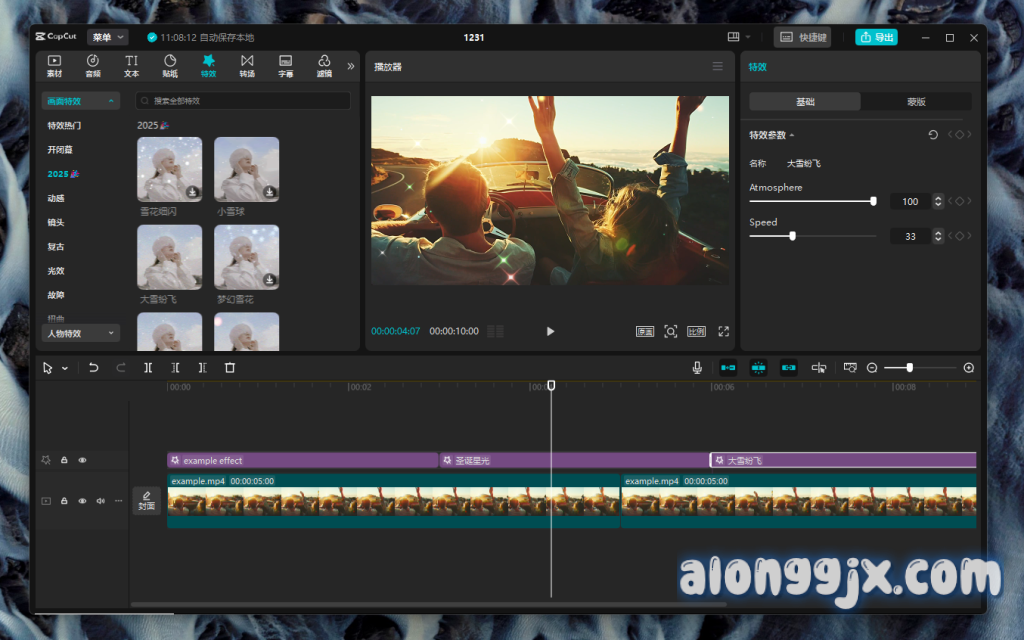1024x640 pixels.
Task: Open the 贴纸 stickers panel
Action: [x=170, y=66]
